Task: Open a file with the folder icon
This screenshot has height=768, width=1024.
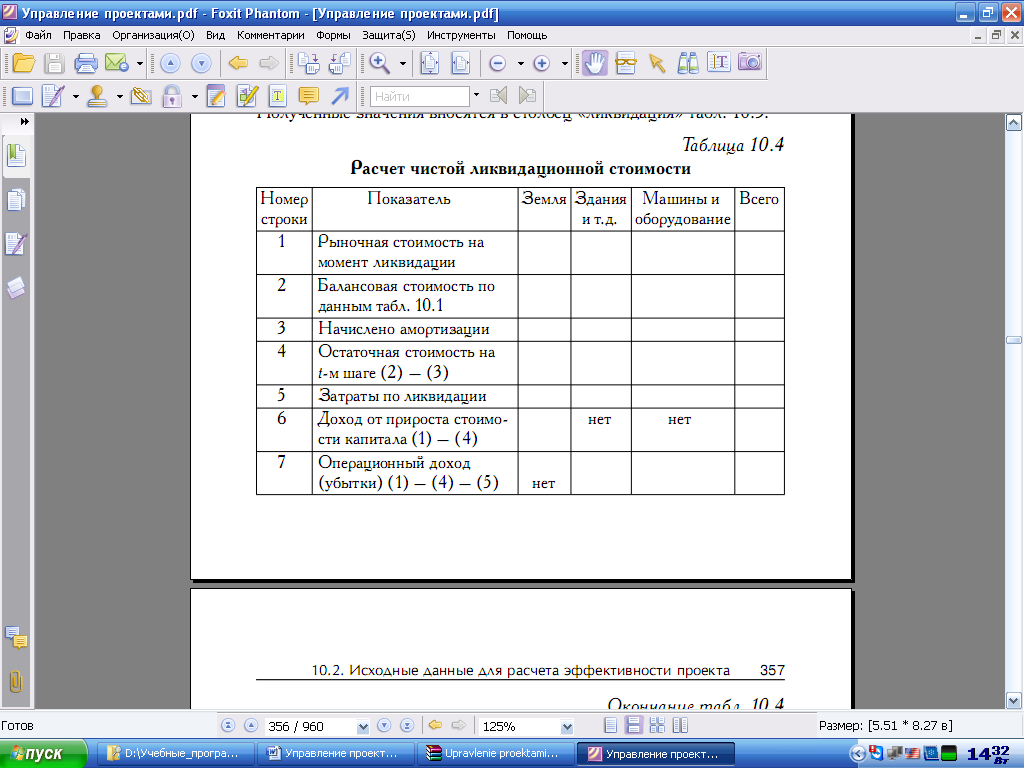Action: 24,63
